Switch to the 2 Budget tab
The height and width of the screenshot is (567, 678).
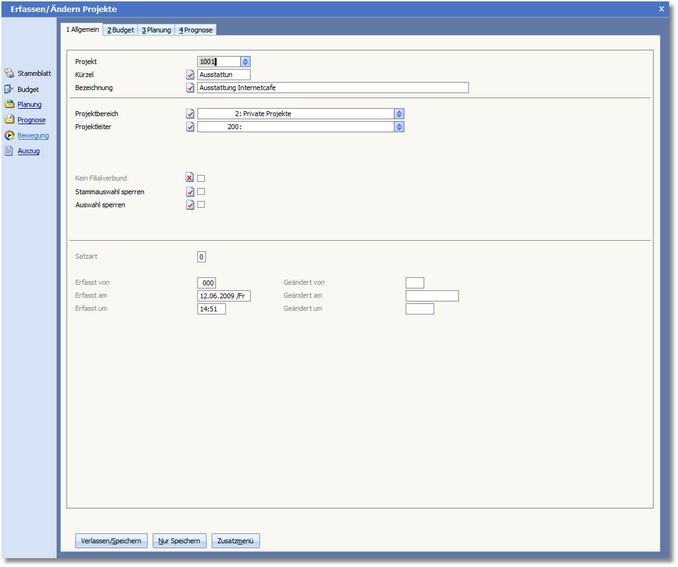[x=120, y=30]
